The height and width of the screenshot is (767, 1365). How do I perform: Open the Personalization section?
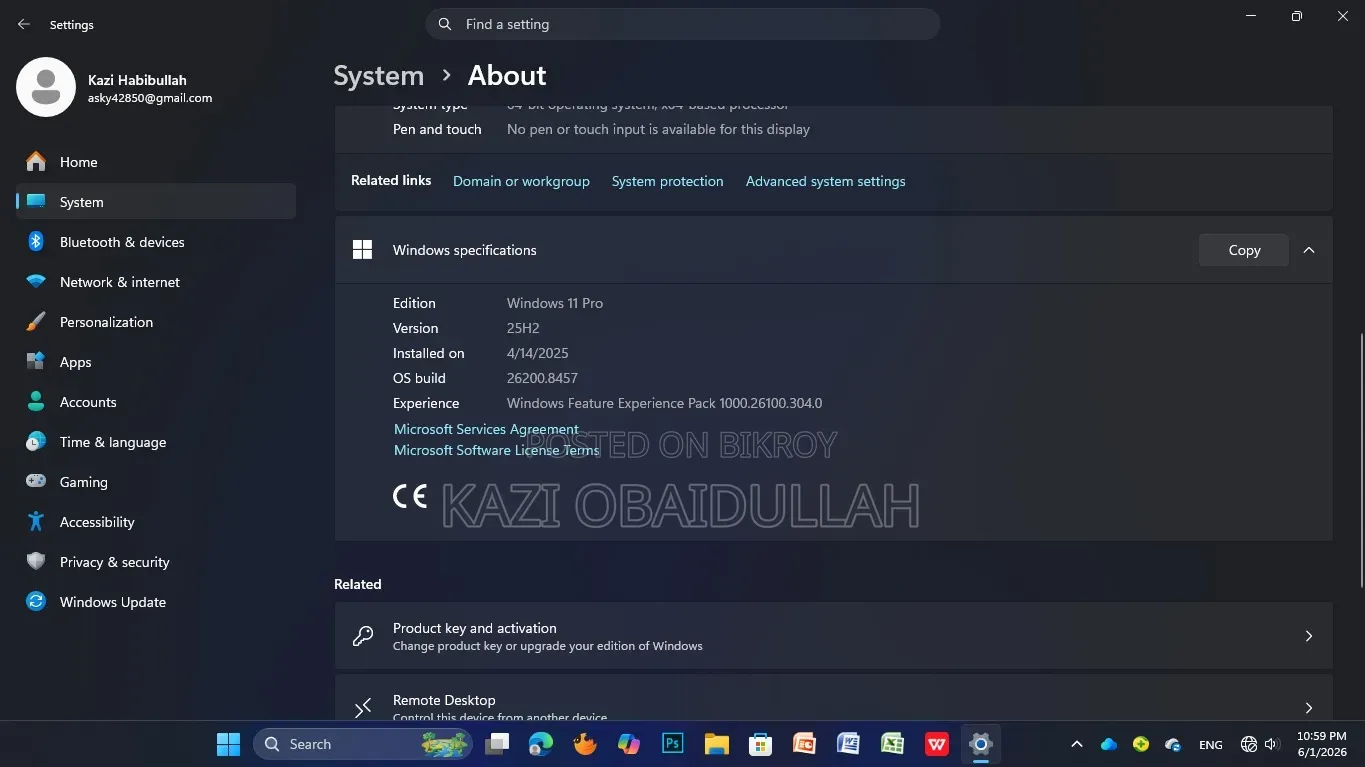tap(156, 322)
